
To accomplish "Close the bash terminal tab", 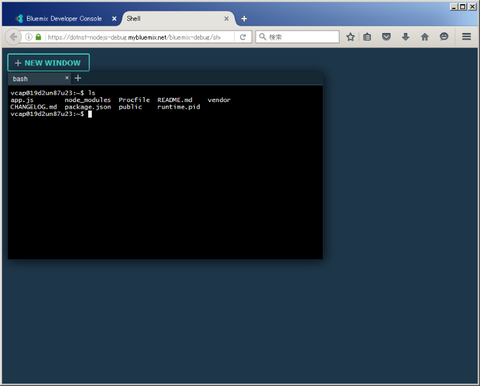I will point(67,77).
